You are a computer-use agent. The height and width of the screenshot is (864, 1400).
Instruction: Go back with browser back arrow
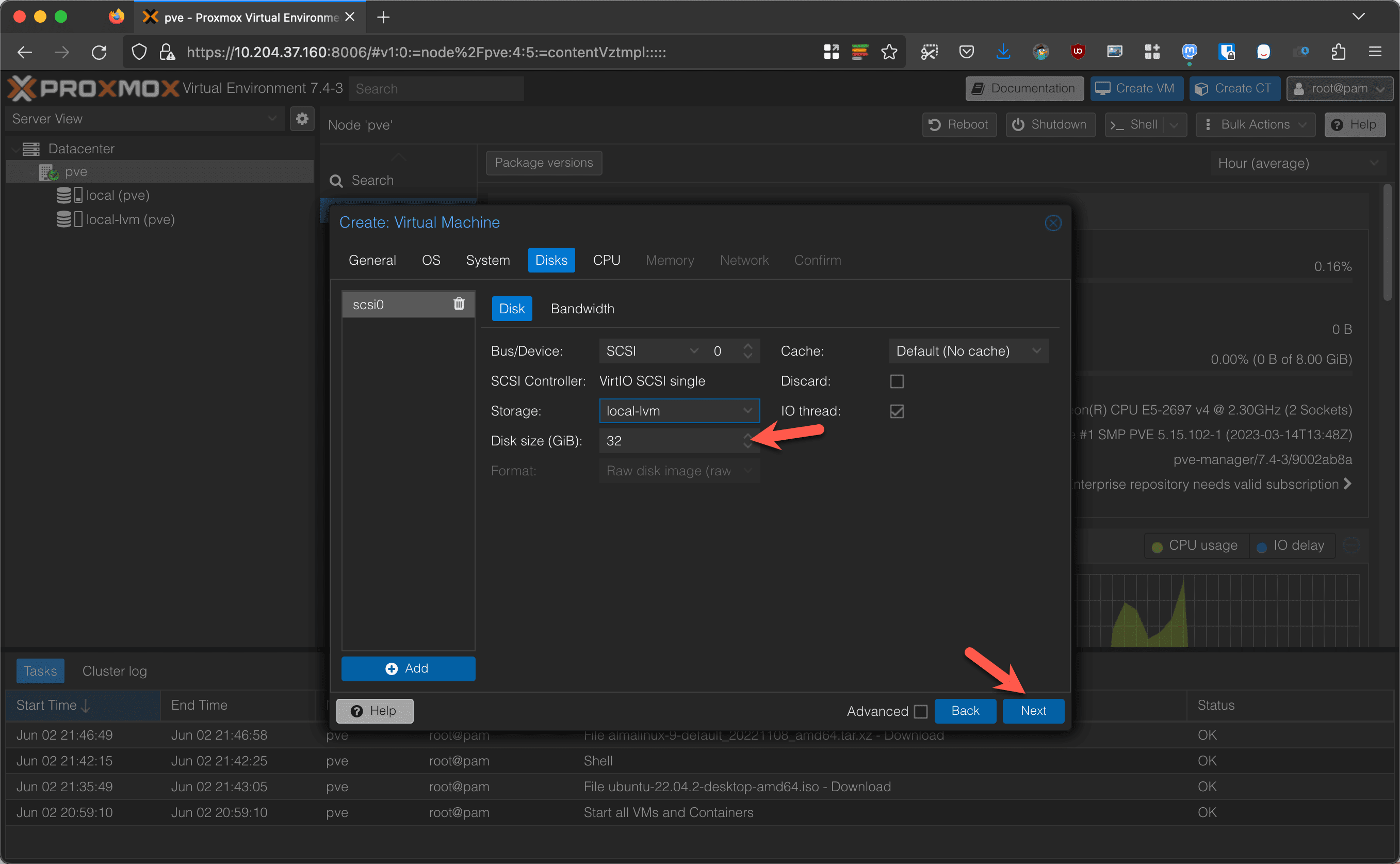tap(25, 52)
